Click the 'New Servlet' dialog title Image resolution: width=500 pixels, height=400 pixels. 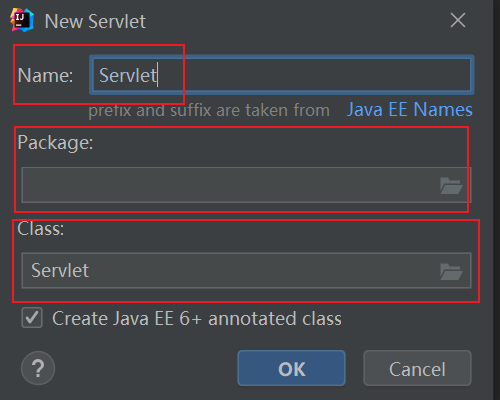pyautogui.click(x=95, y=21)
